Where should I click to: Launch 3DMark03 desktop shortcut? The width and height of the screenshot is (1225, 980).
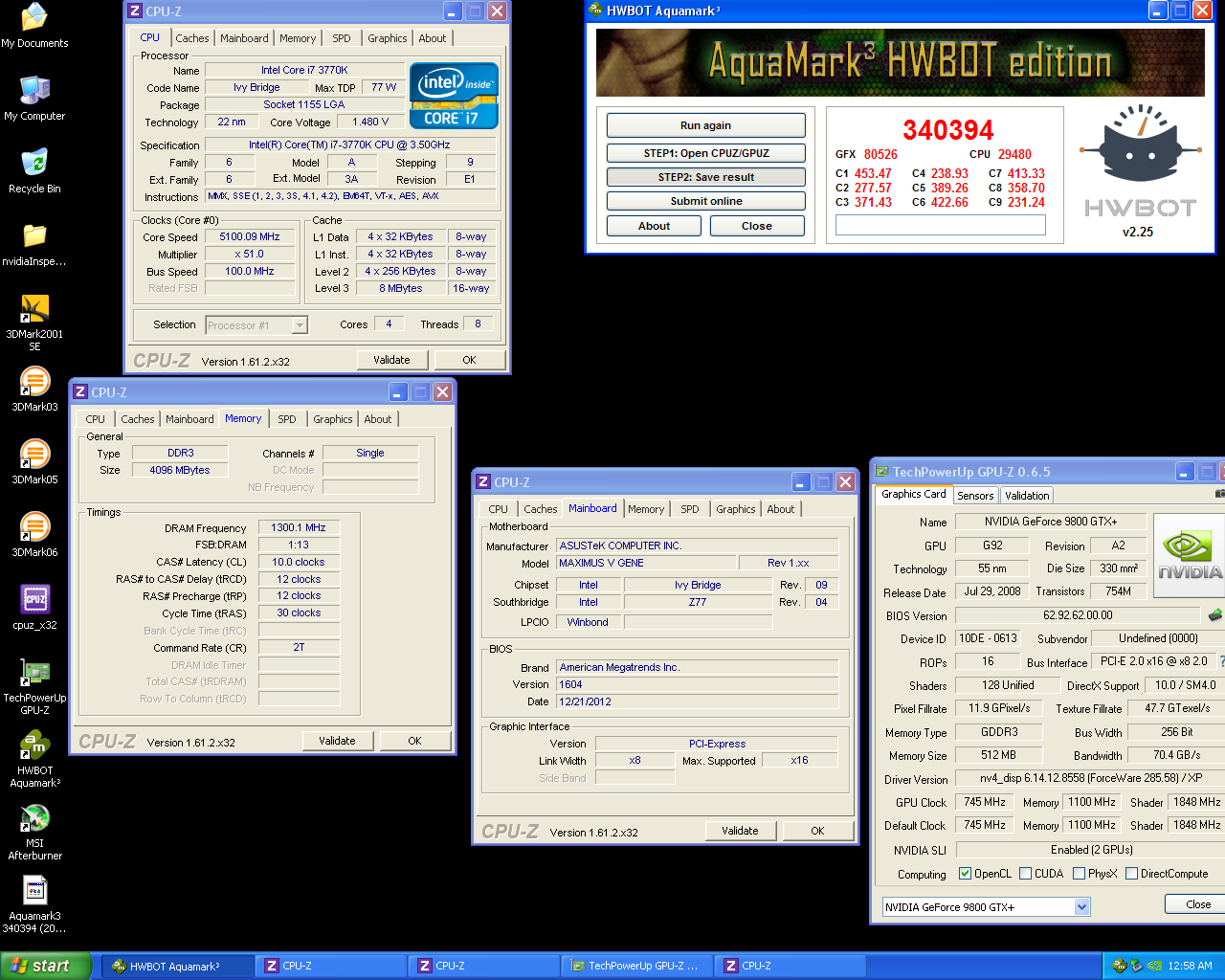(x=34, y=390)
